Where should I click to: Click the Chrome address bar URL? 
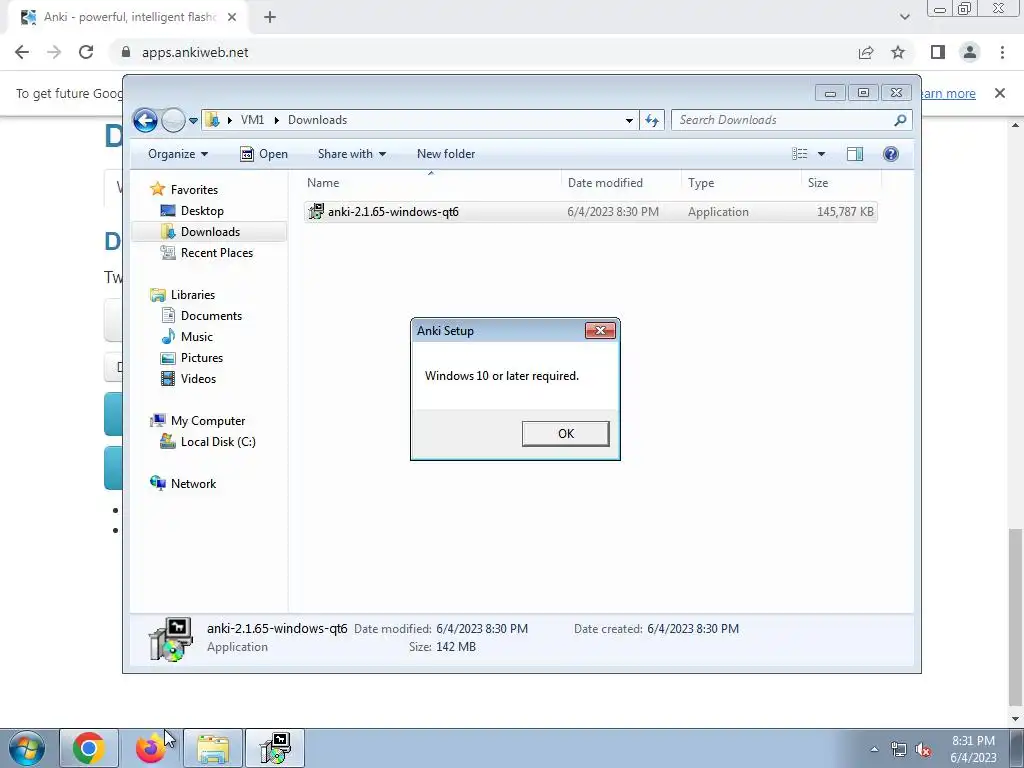(x=195, y=52)
